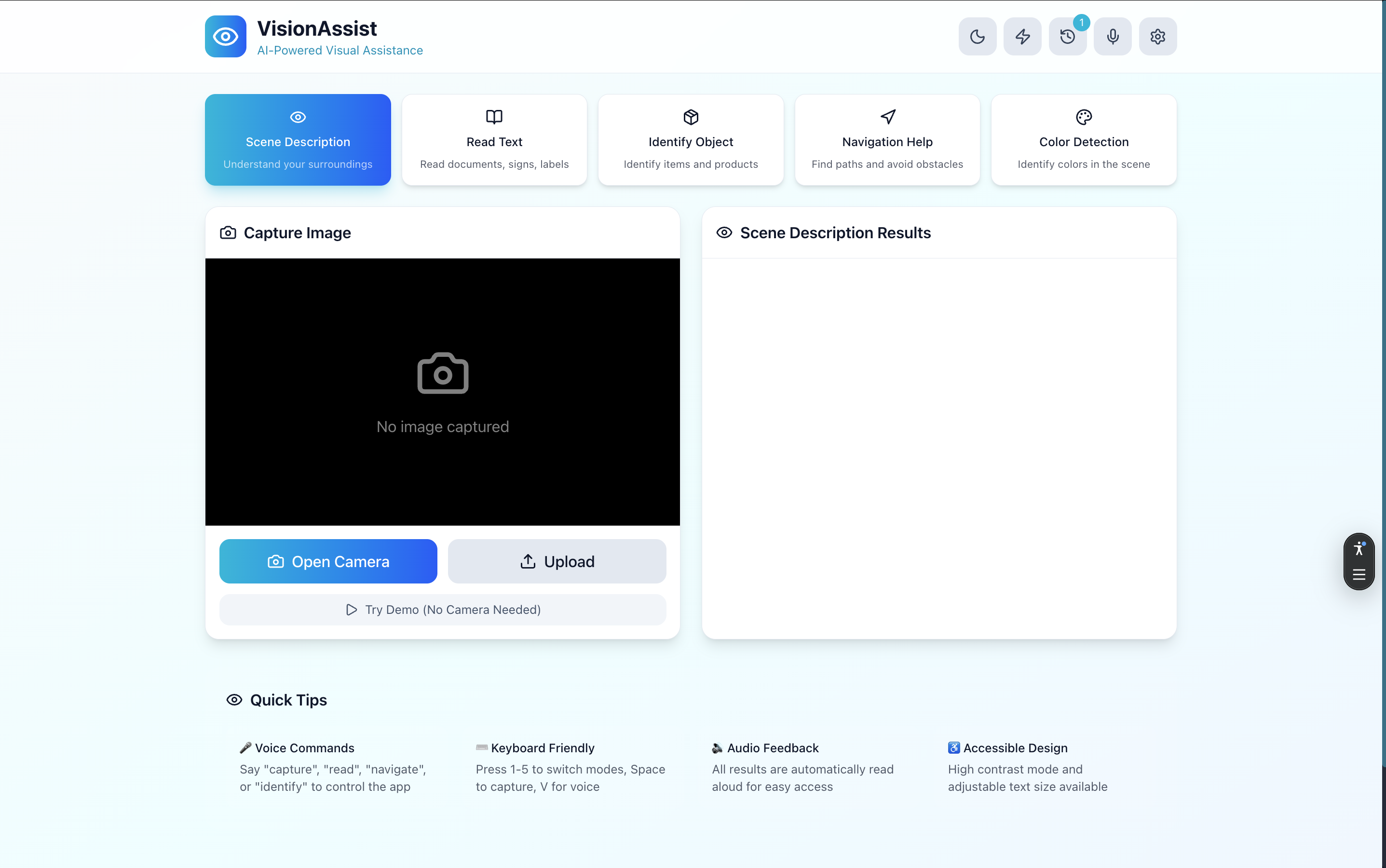Choose the Navigation Help arrow icon

coord(888,117)
